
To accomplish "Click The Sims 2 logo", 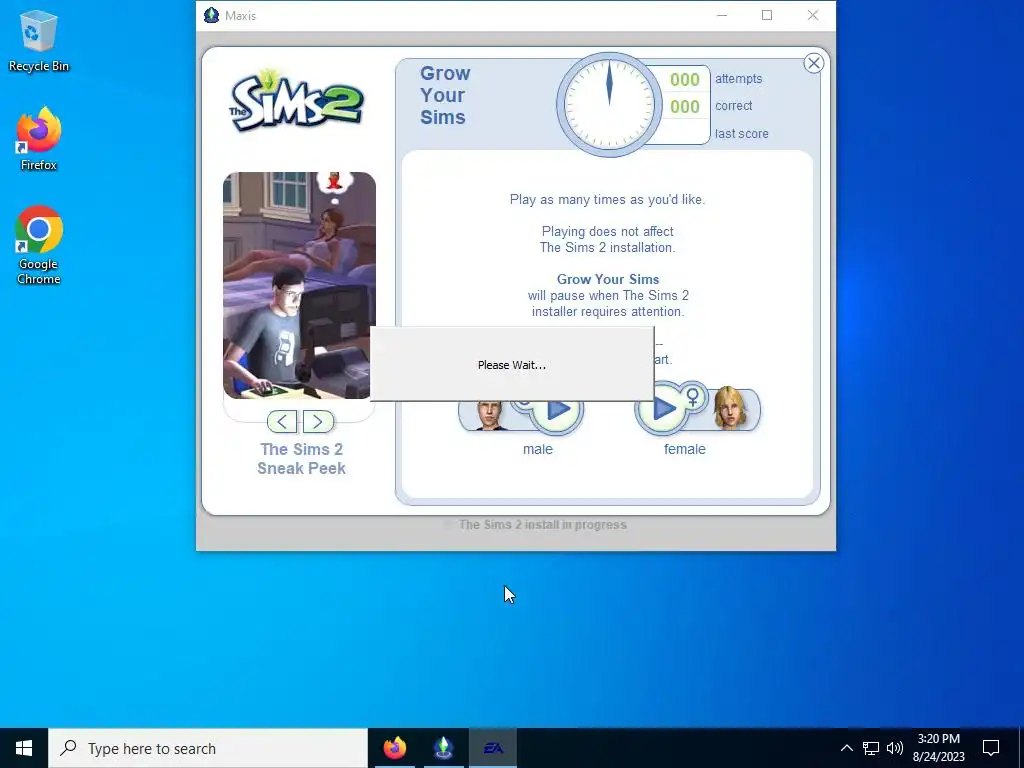I will 296,101.
